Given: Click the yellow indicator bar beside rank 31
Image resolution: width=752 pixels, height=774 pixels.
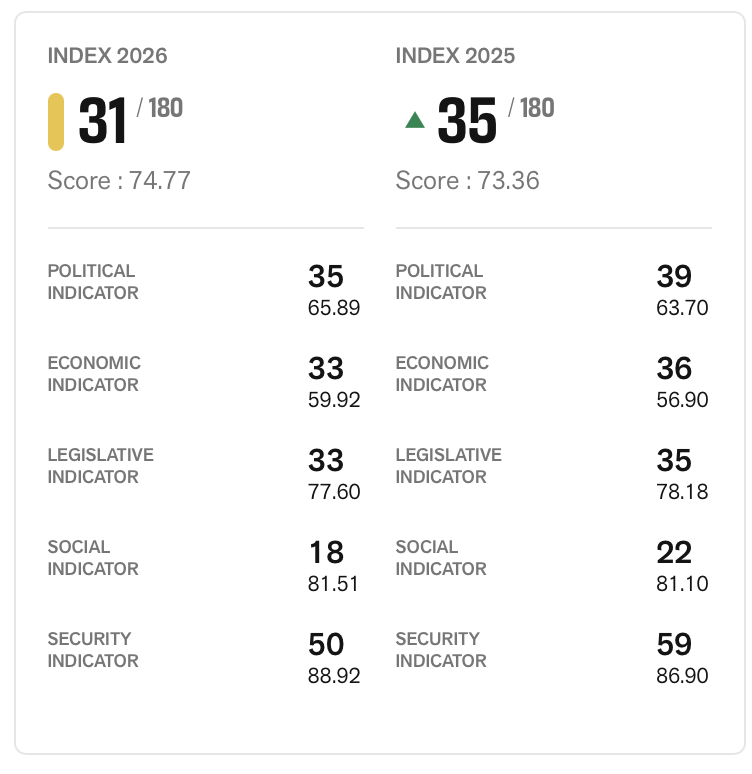Looking at the screenshot, I should [56, 121].
